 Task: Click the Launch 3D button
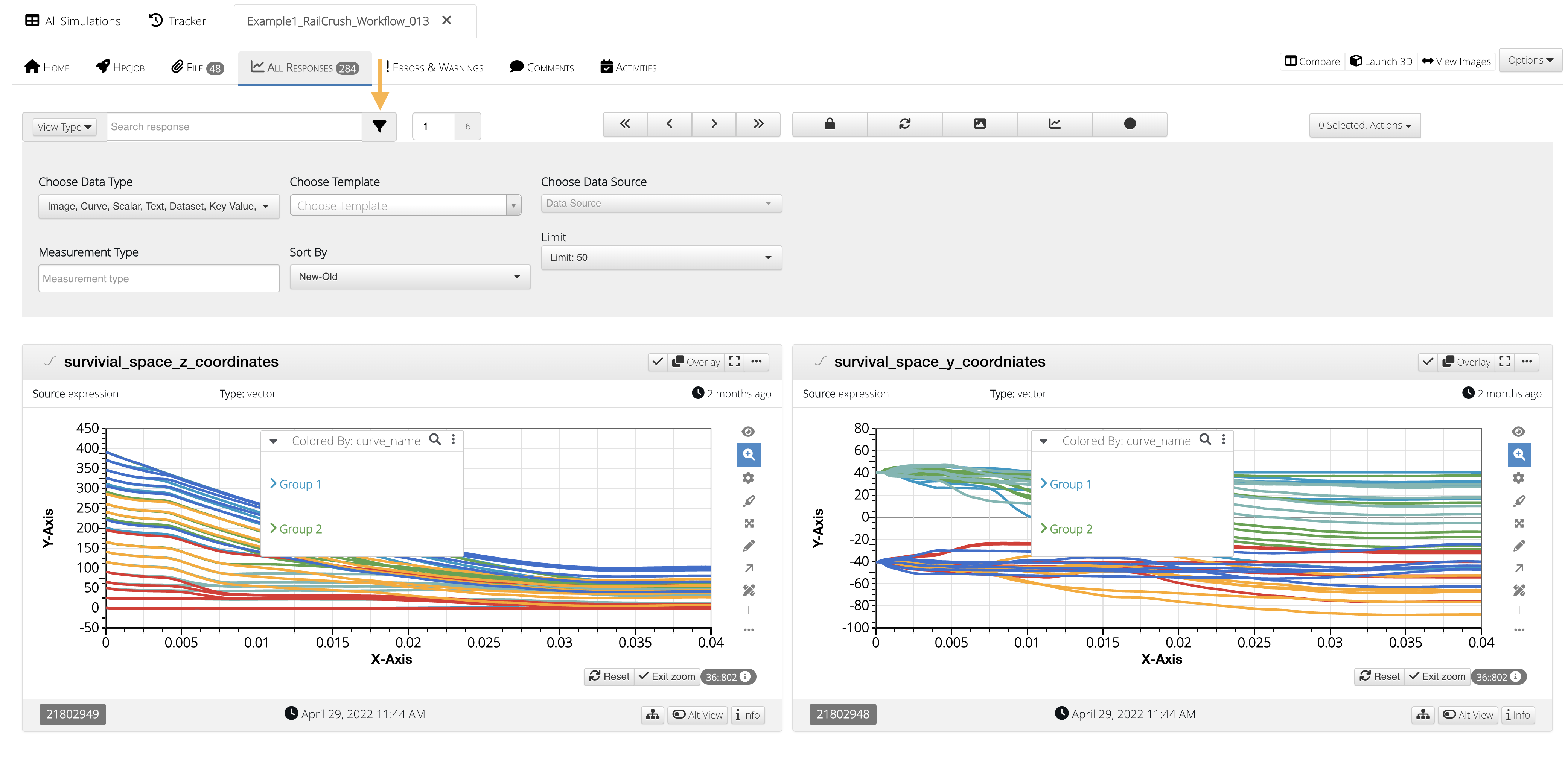(x=1381, y=61)
